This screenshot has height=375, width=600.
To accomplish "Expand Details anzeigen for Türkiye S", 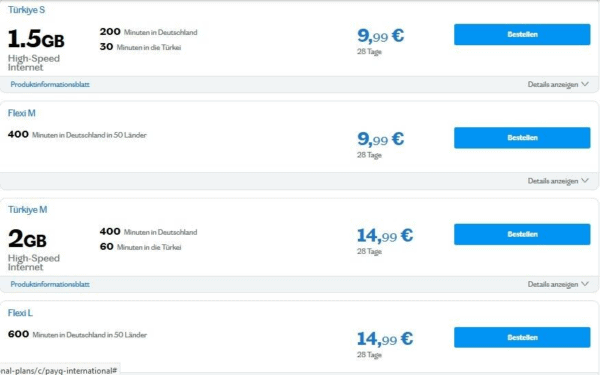I will (x=558, y=84).
